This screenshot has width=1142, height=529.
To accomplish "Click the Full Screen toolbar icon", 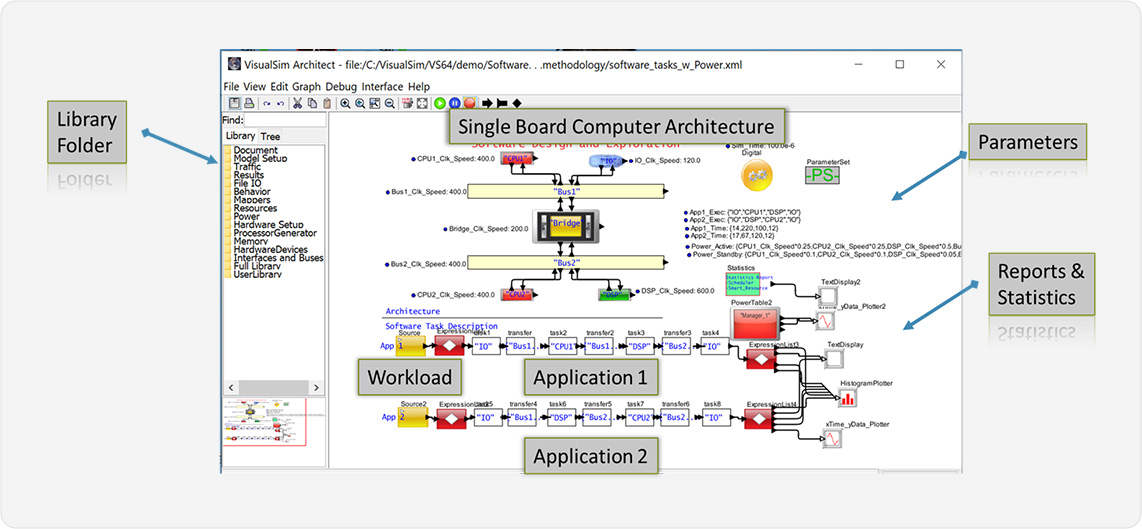I will click(x=422, y=103).
